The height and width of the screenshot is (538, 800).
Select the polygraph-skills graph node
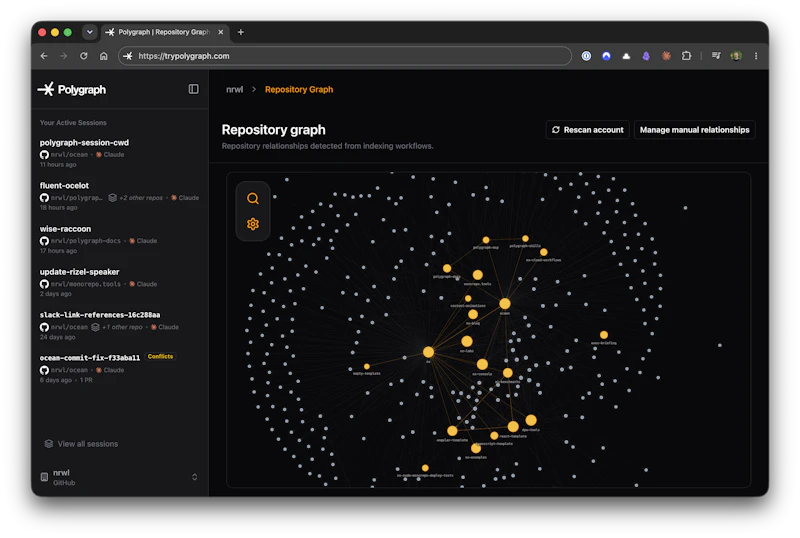(x=525, y=238)
